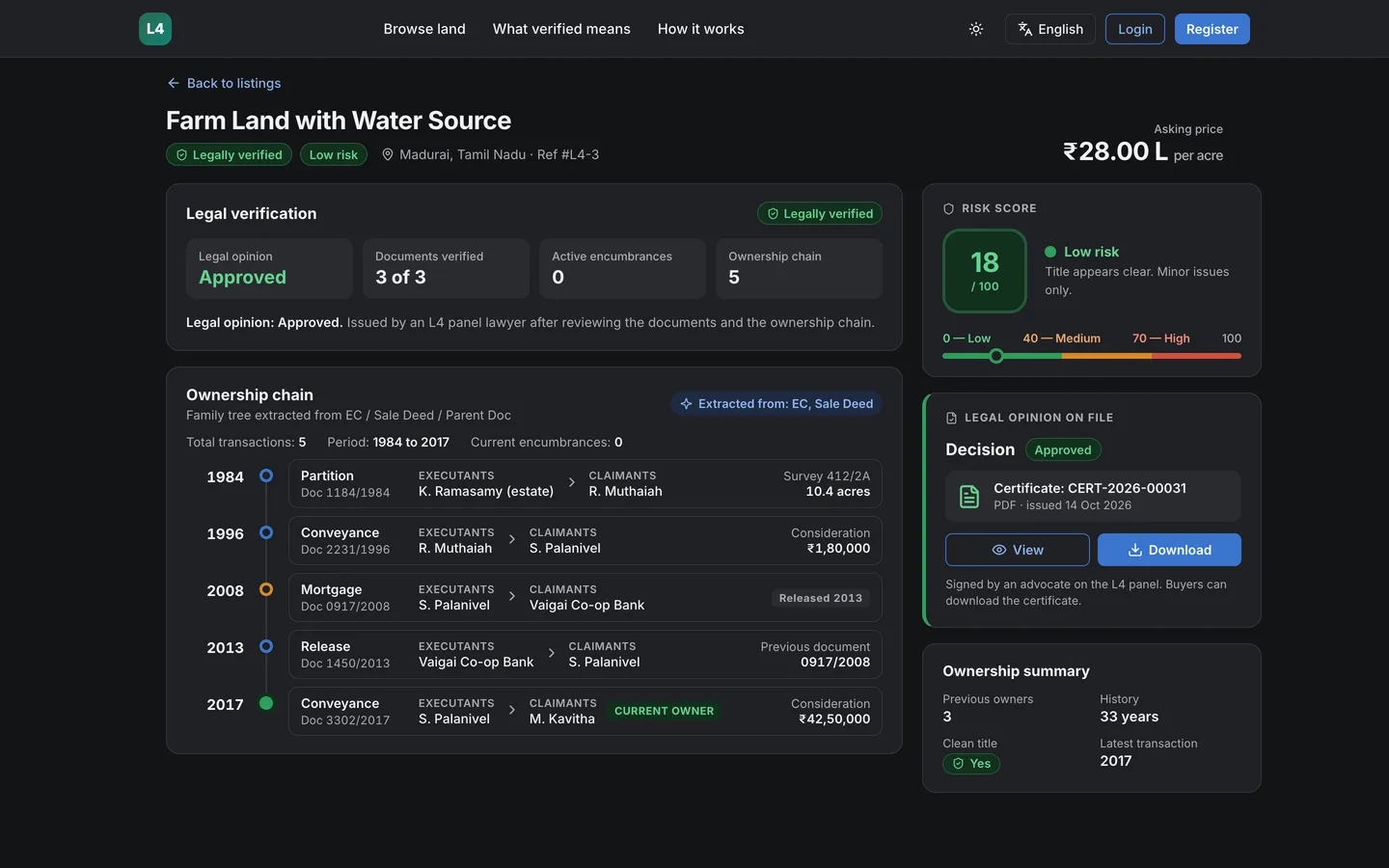Click the Clean title Yes badge

(x=971, y=764)
